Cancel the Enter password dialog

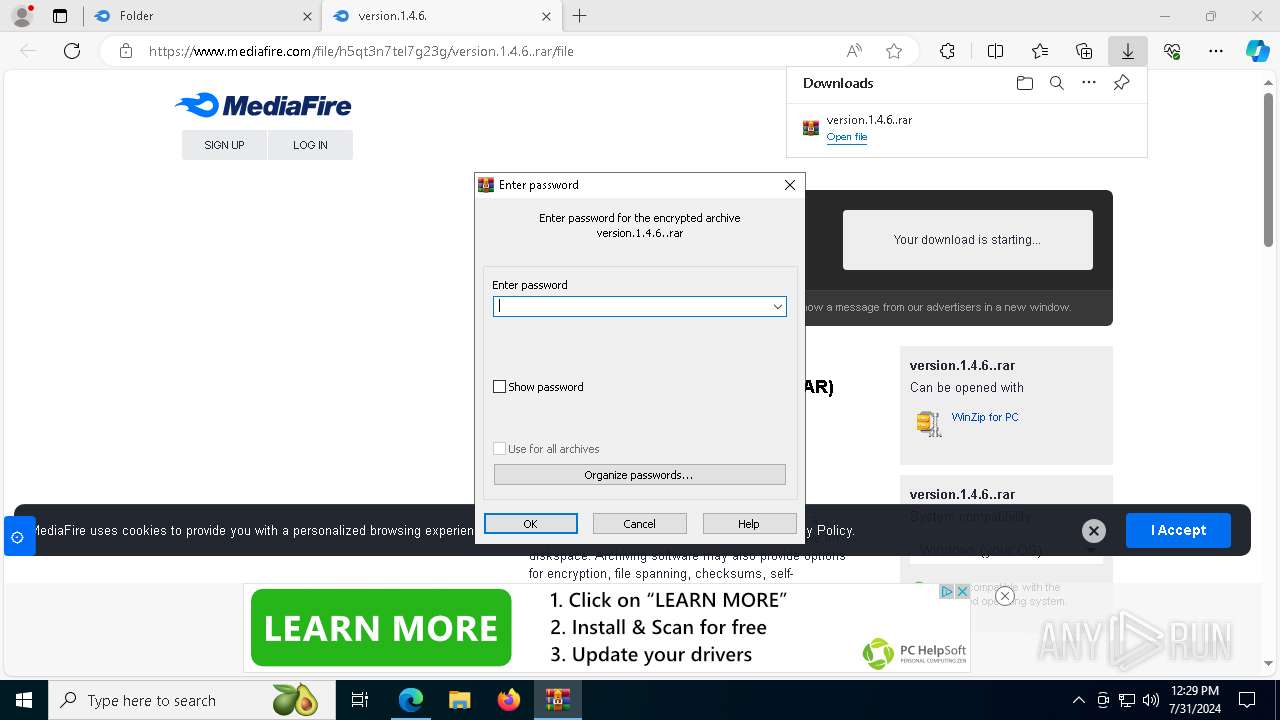pos(640,524)
